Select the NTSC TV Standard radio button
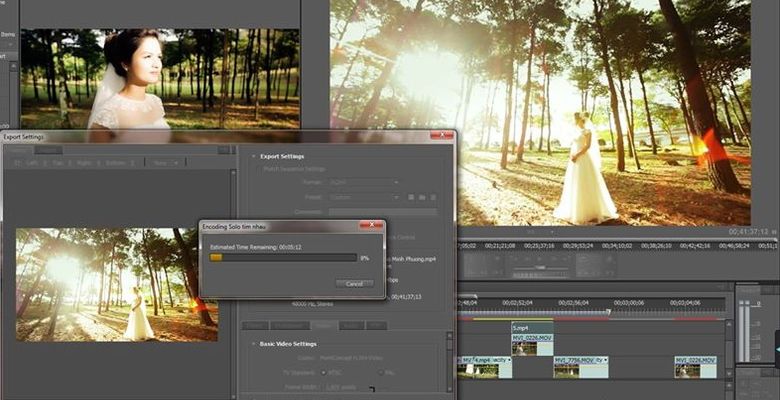The height and width of the screenshot is (400, 780). (x=324, y=372)
